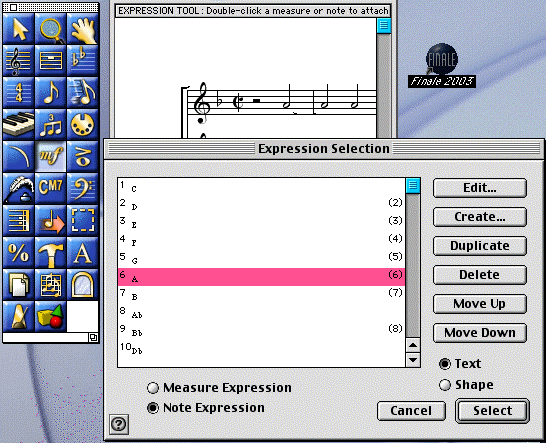Choose the Note Expression radio button
This screenshot has width=546, height=443.
153,408
